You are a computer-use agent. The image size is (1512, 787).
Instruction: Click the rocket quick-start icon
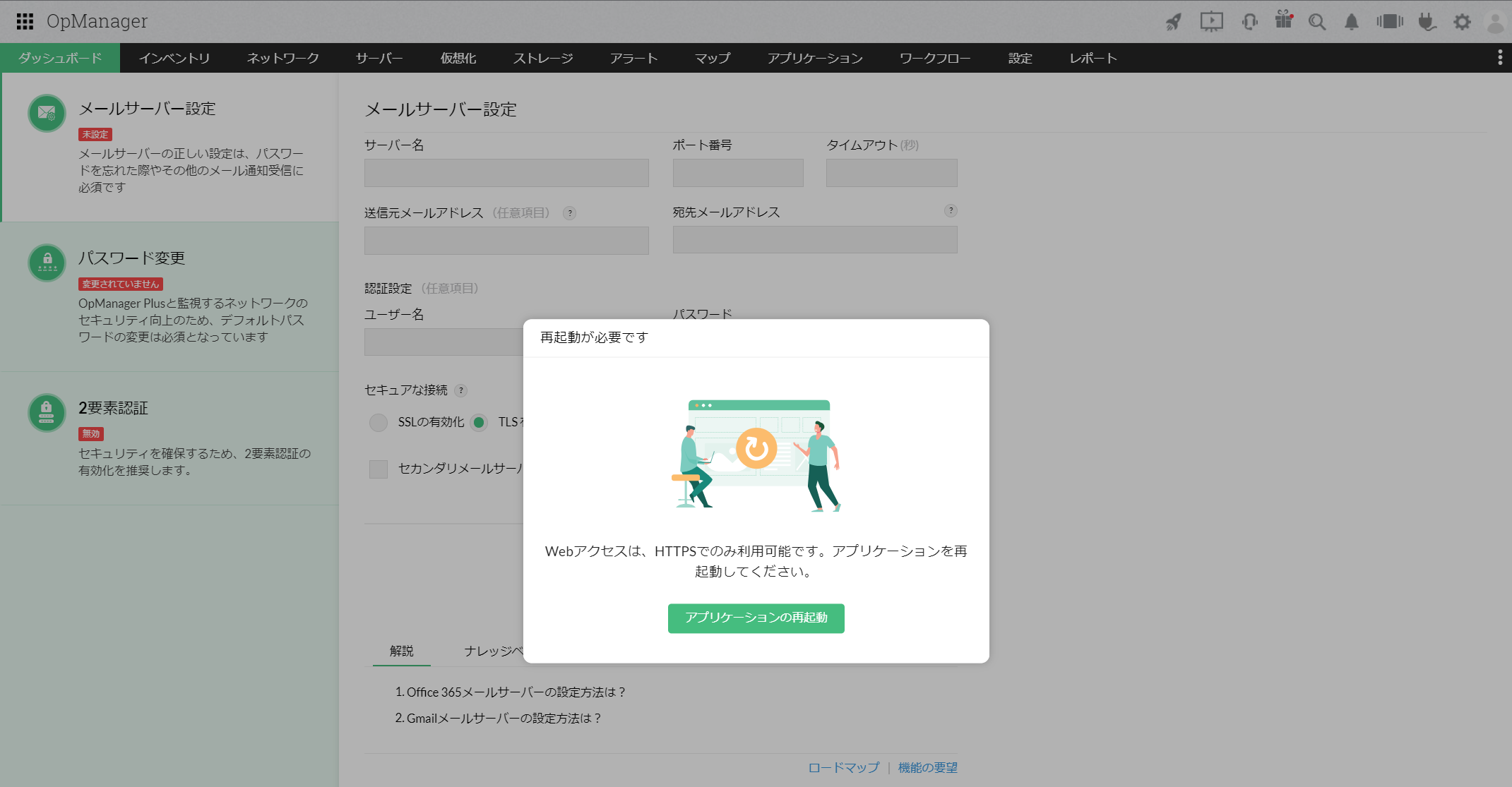(1173, 22)
